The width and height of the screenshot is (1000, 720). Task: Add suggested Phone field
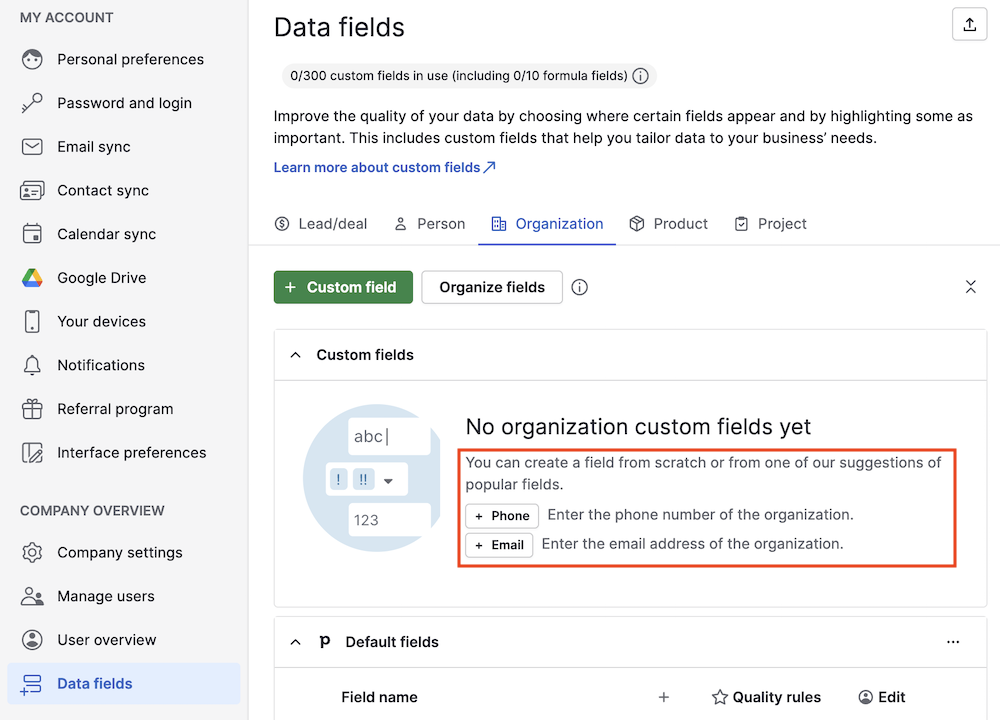coord(502,516)
